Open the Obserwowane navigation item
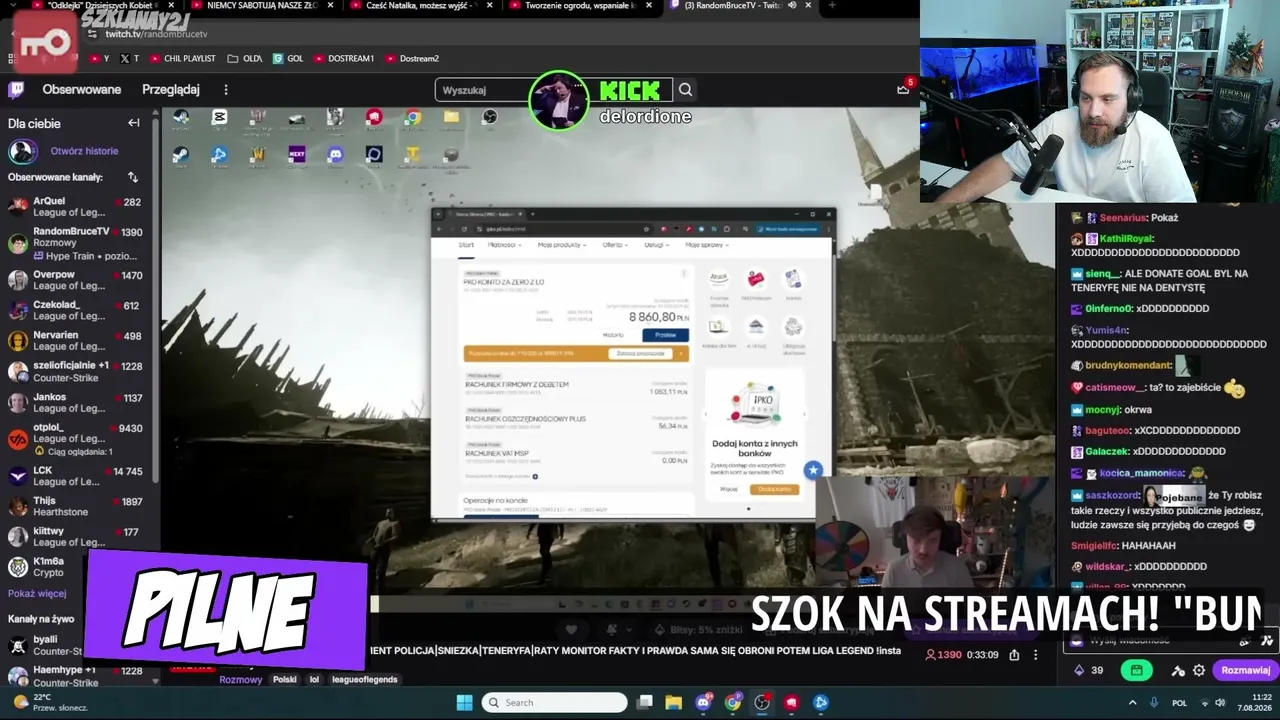Image resolution: width=1280 pixels, height=720 pixels. tap(82, 90)
